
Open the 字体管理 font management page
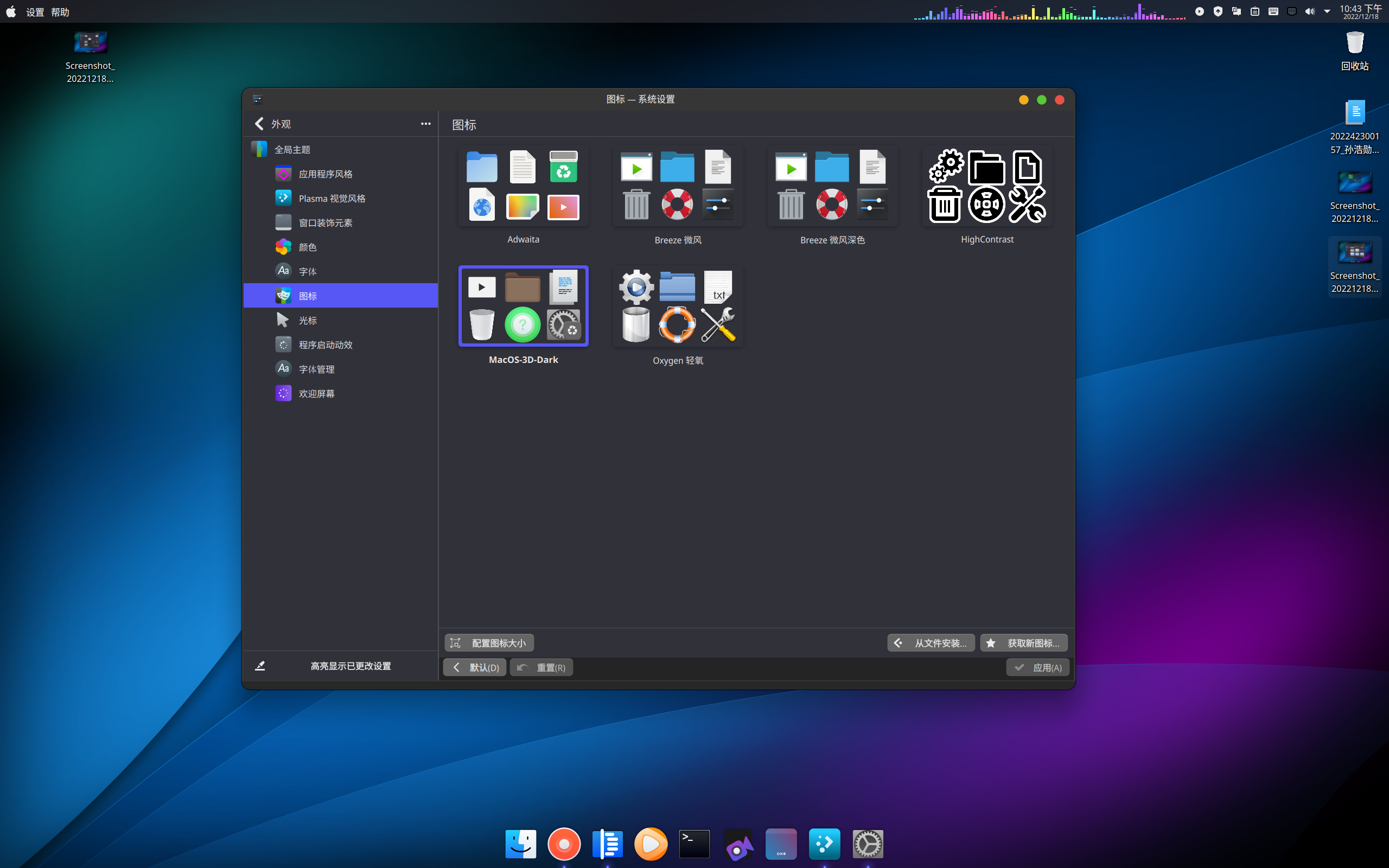click(316, 369)
